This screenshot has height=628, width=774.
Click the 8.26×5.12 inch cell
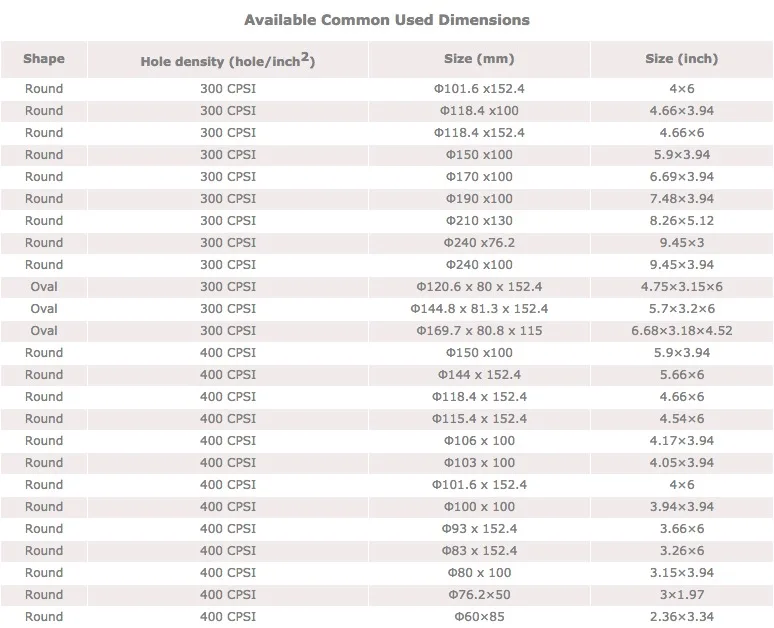(x=681, y=221)
